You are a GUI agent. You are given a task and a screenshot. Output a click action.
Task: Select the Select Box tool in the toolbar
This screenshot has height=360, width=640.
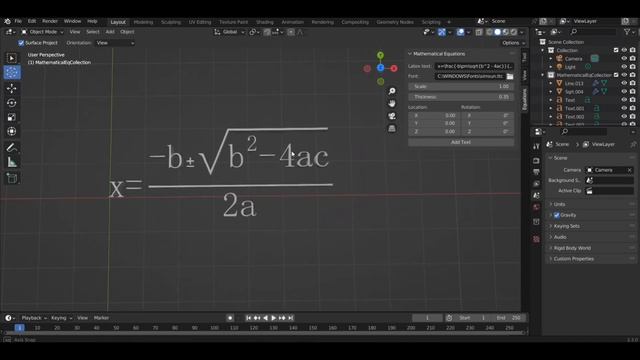point(12,58)
